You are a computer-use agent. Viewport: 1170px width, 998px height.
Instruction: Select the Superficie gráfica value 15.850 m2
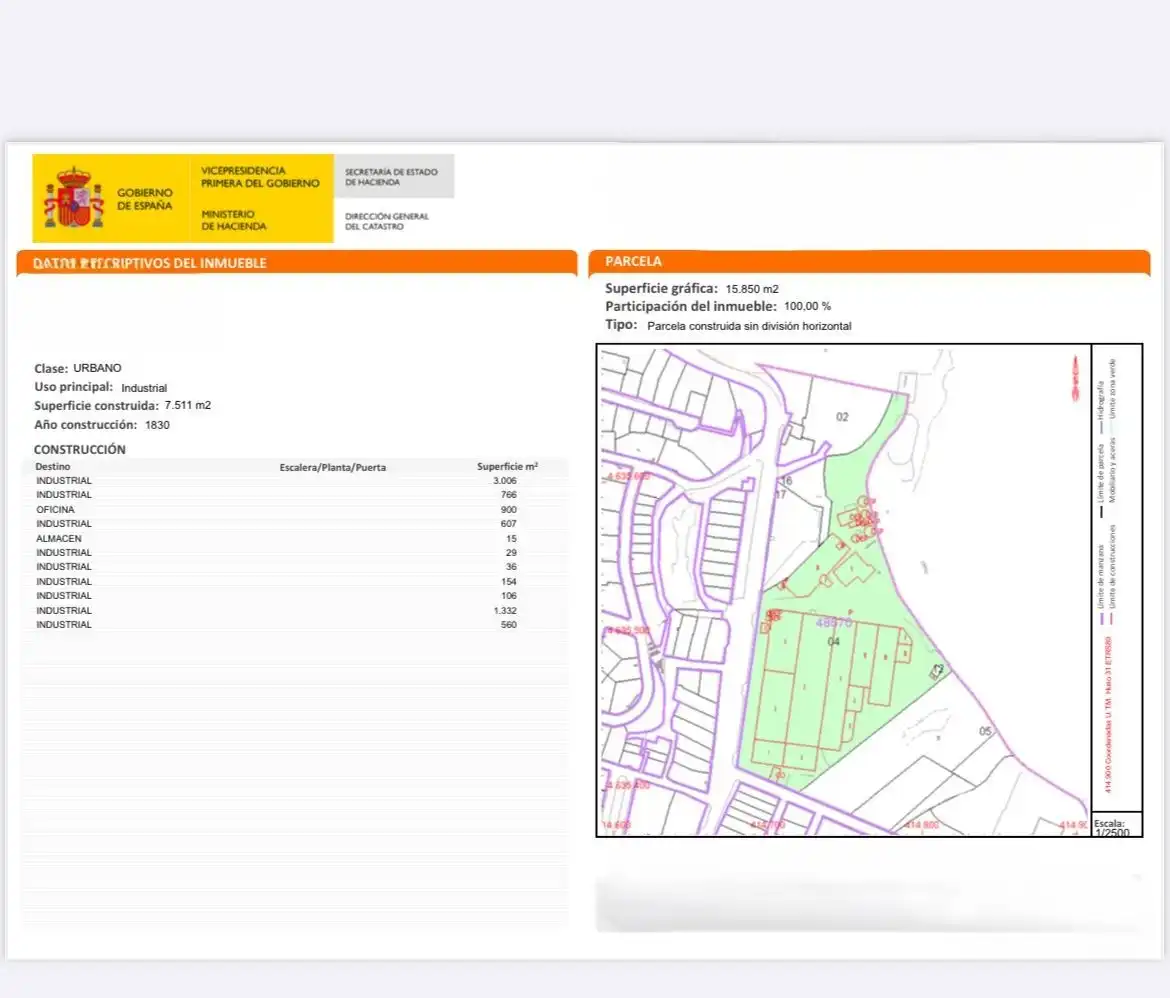tap(752, 289)
